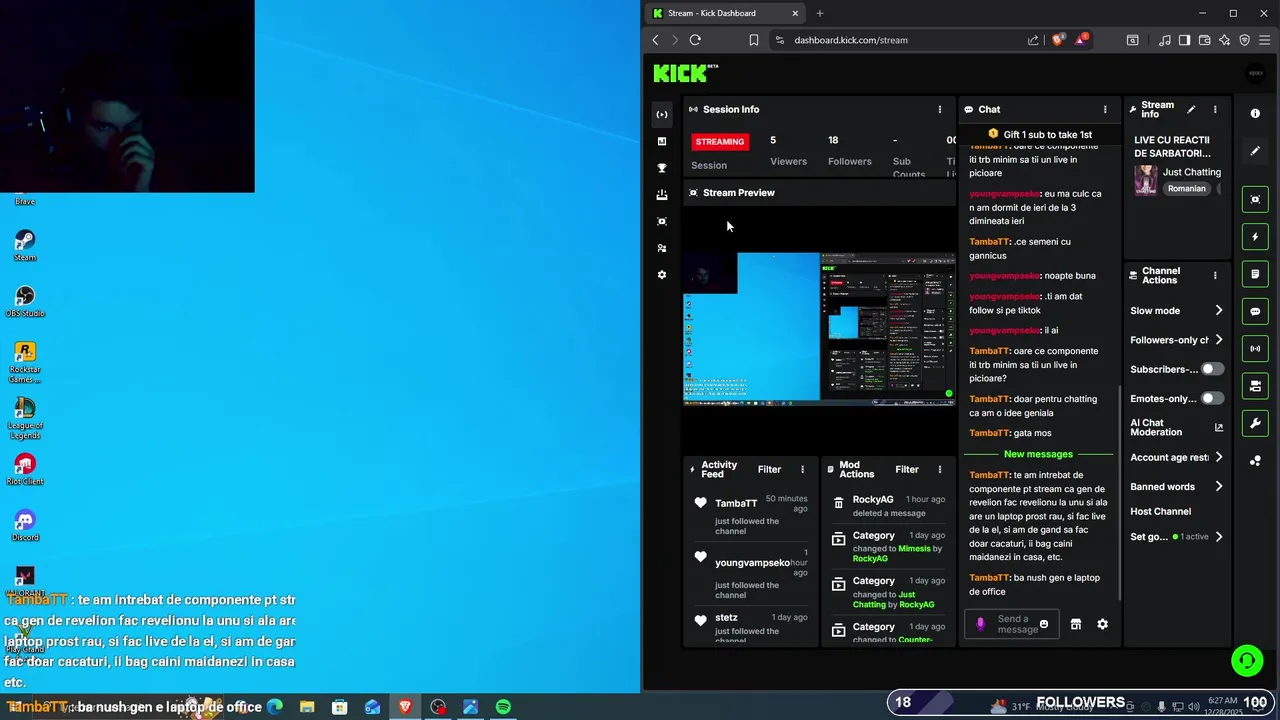
Task: Edit stream info with the pencil icon
Action: pyautogui.click(x=1191, y=109)
